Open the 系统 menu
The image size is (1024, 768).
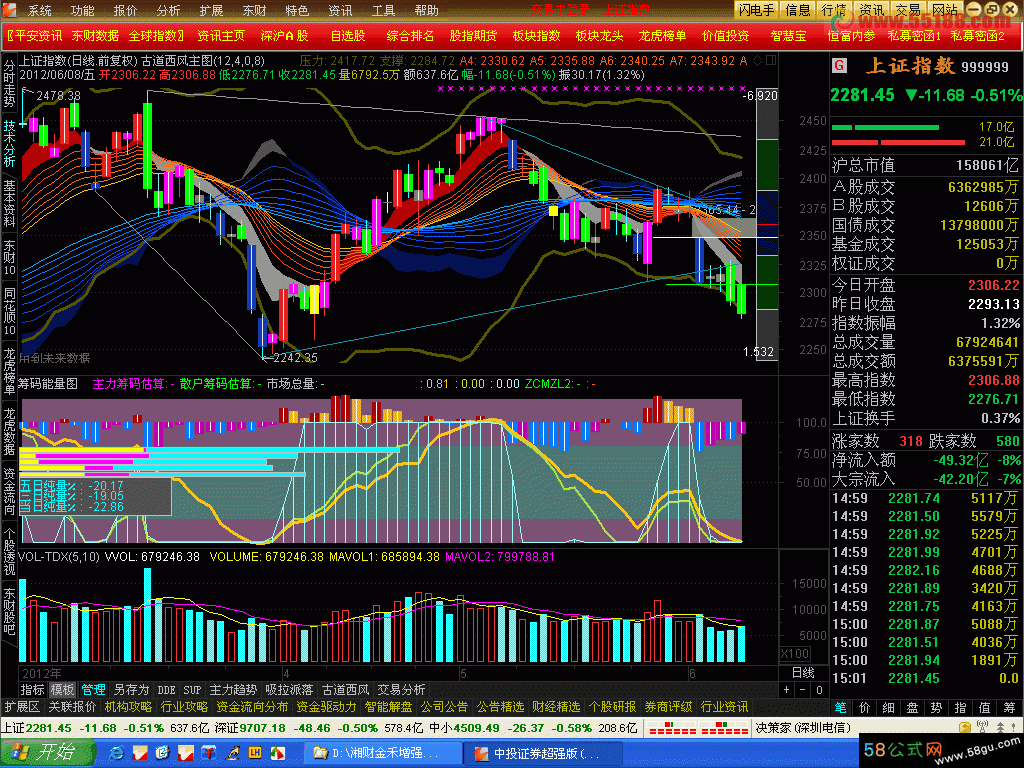(40, 10)
